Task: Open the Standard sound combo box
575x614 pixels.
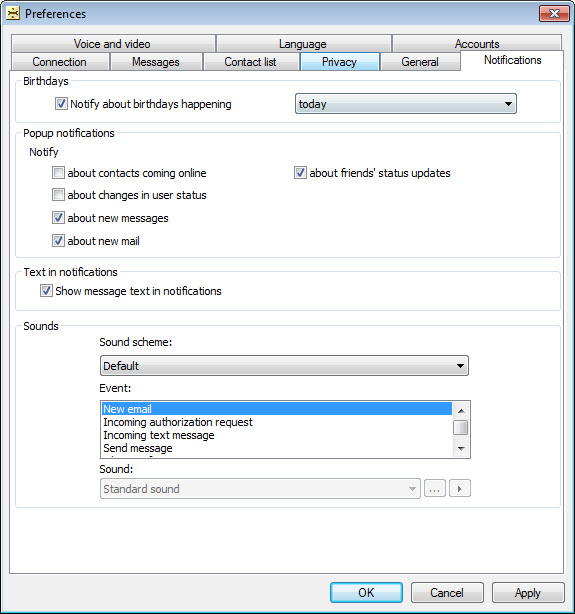Action: coord(260,489)
